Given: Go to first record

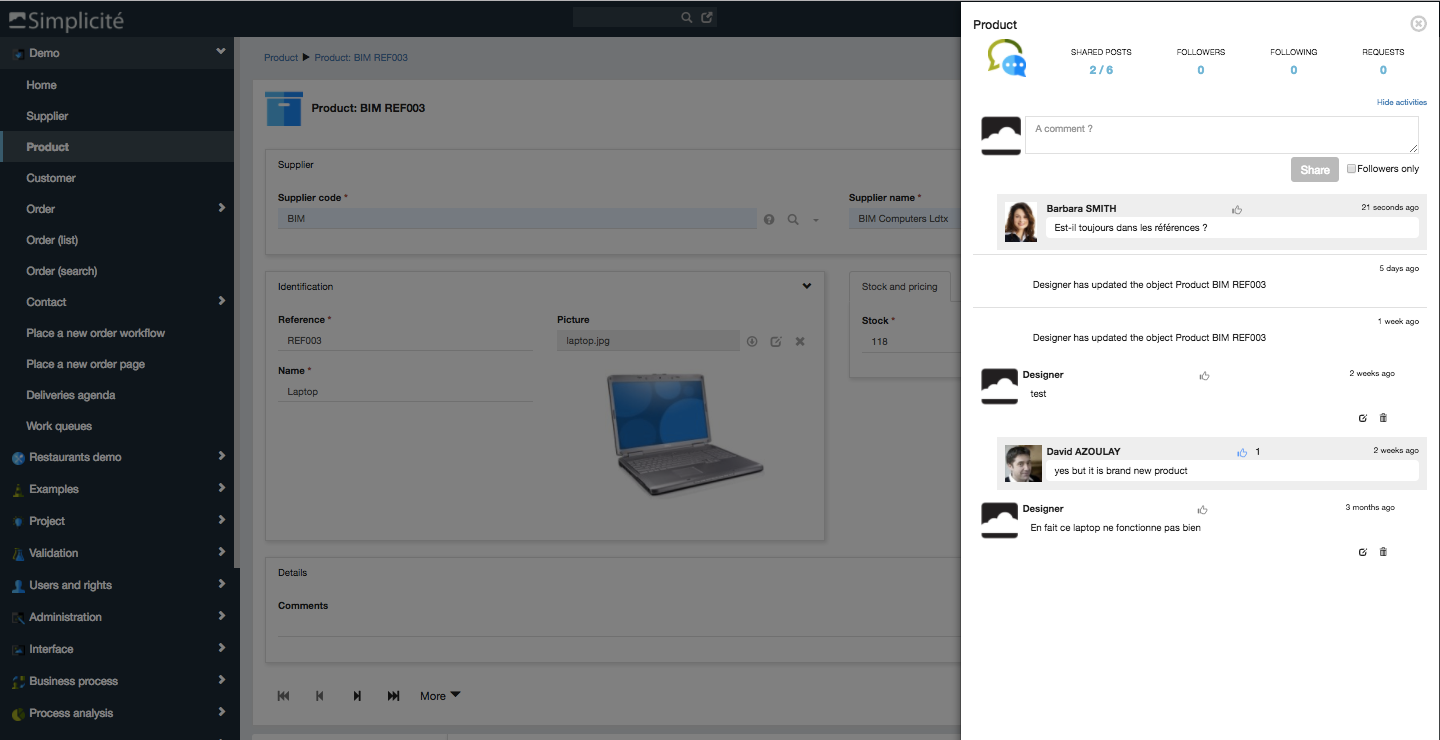Looking at the screenshot, I should pos(283,696).
